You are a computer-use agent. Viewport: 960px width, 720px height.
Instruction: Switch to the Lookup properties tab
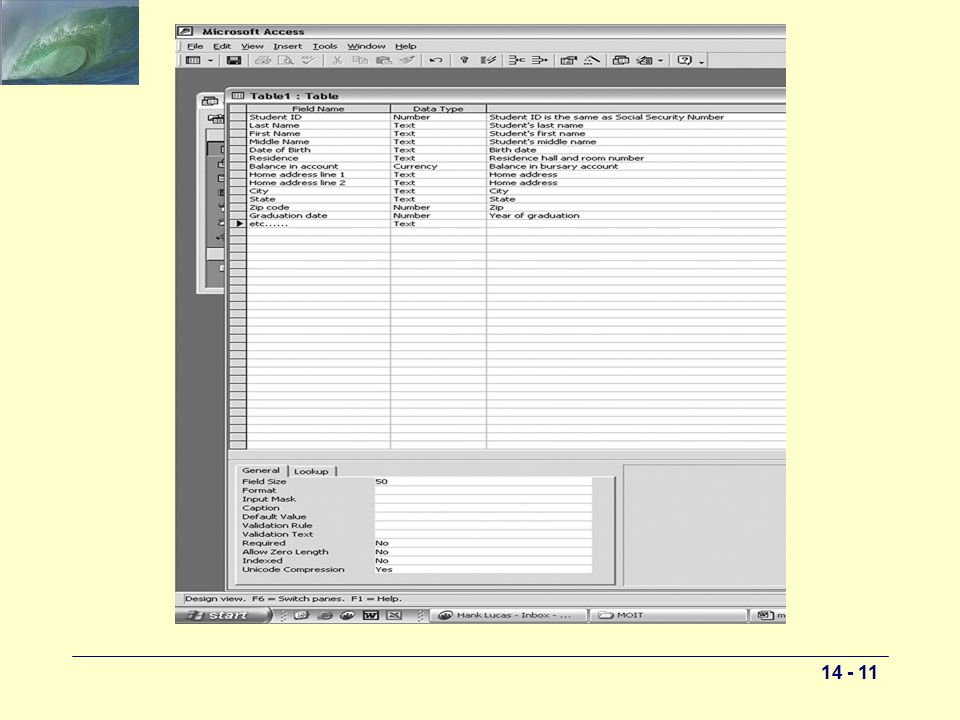[311, 471]
